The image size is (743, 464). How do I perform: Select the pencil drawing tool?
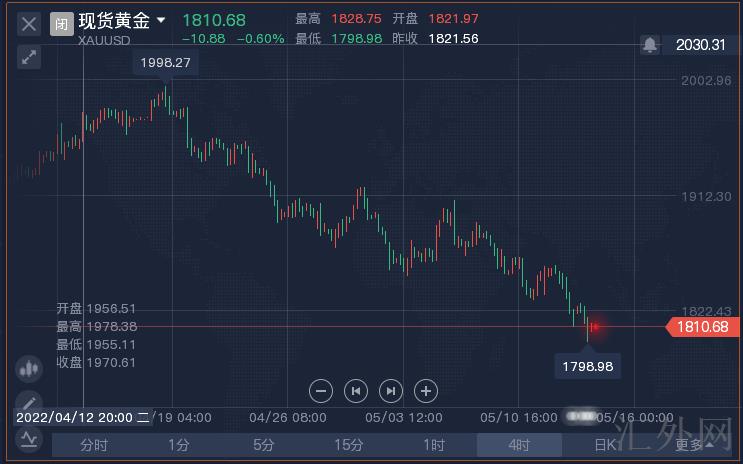pyautogui.click(x=29, y=402)
